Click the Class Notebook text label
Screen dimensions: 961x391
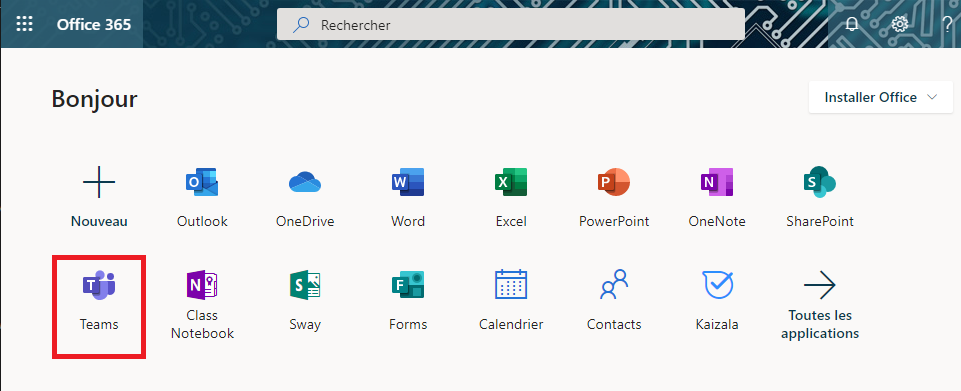202,324
